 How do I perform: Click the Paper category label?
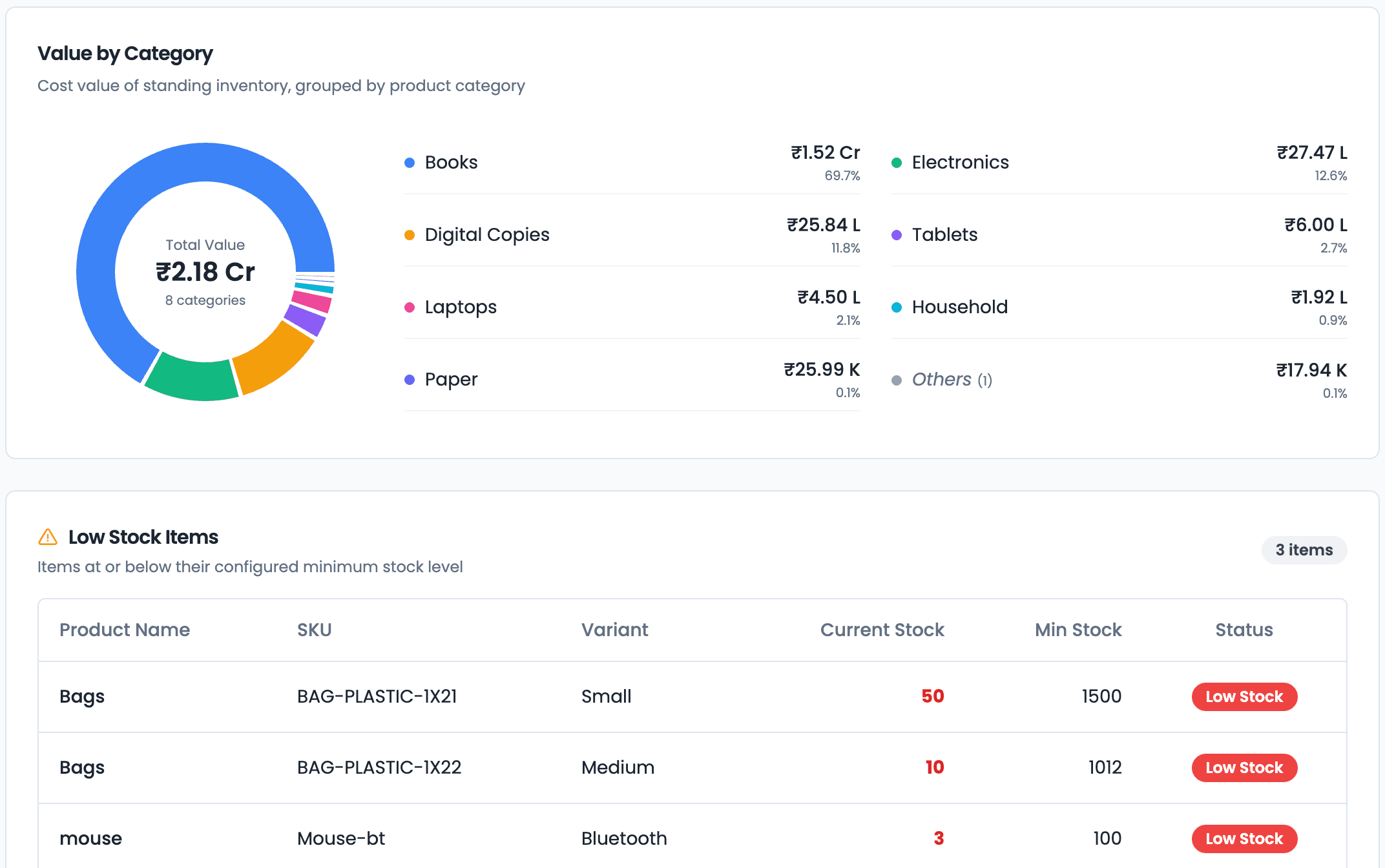click(451, 380)
